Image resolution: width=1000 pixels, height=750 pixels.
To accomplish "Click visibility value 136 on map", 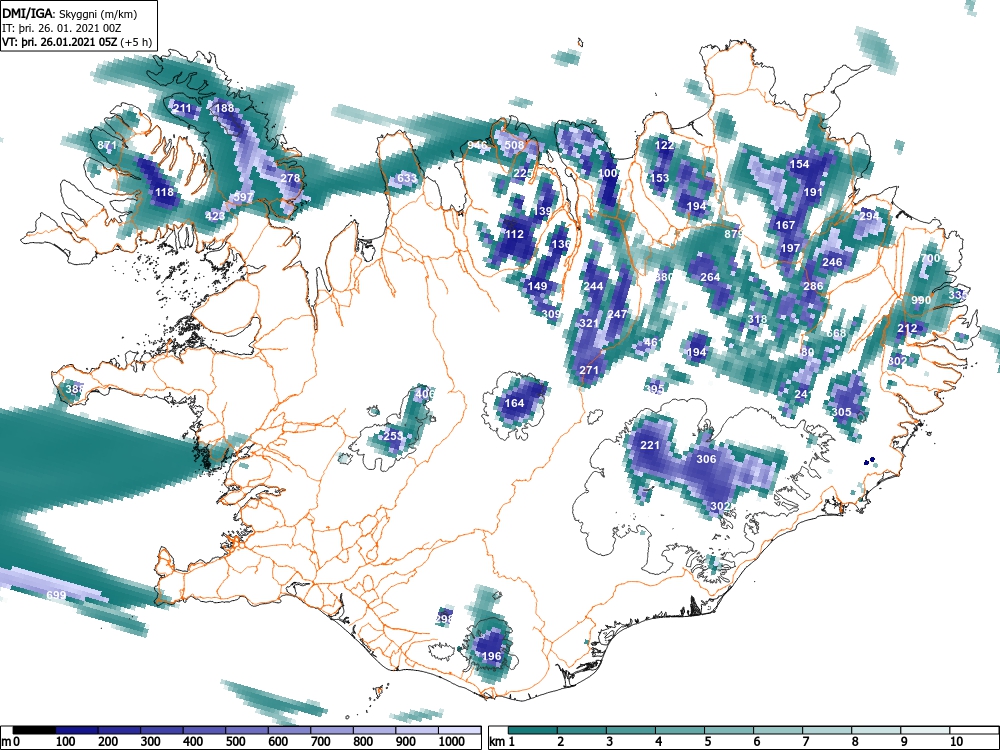I will coord(561,244).
